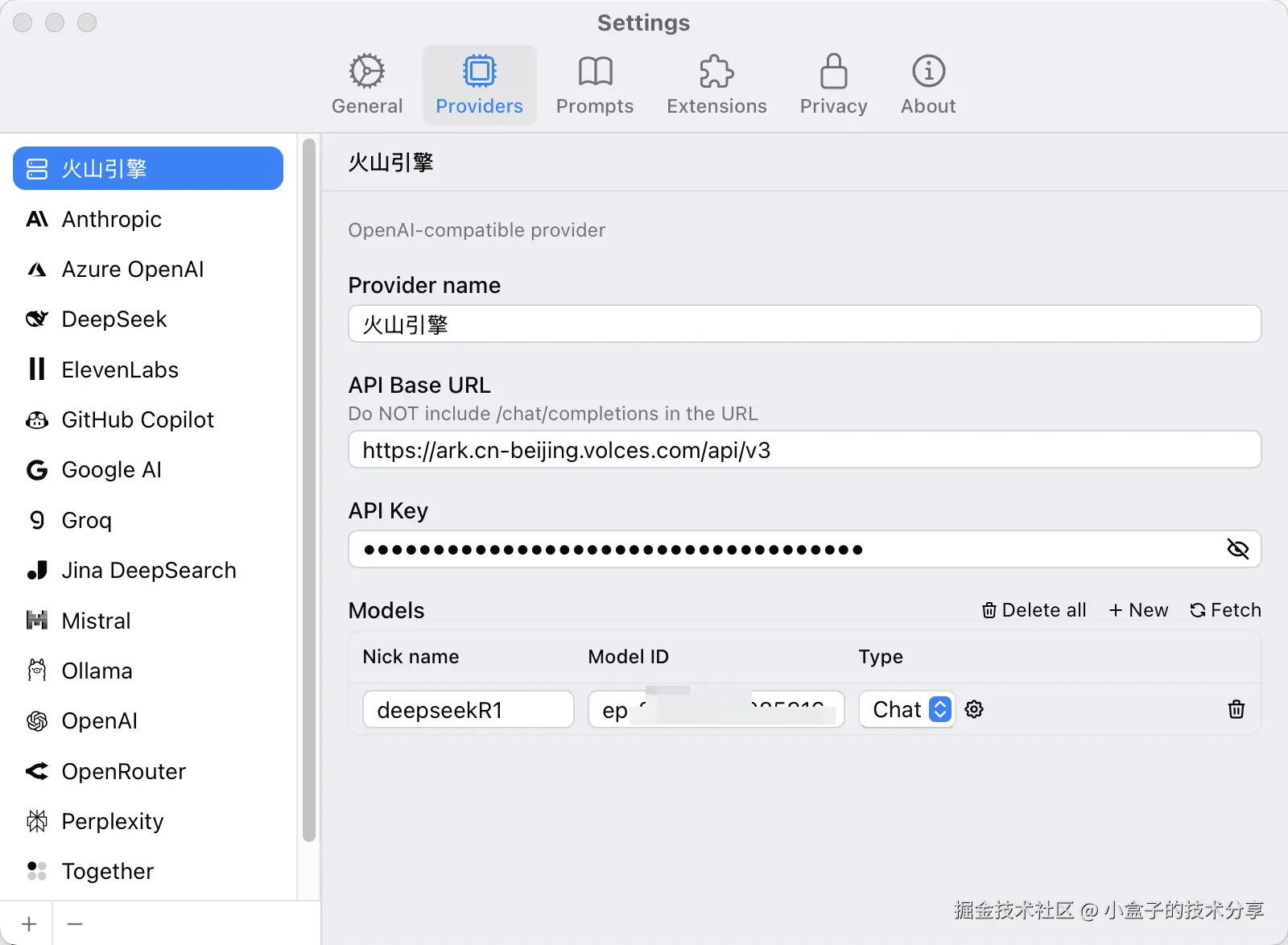Click the OpenAI logo icon
Image resolution: width=1288 pixels, height=945 pixels.
click(37, 721)
